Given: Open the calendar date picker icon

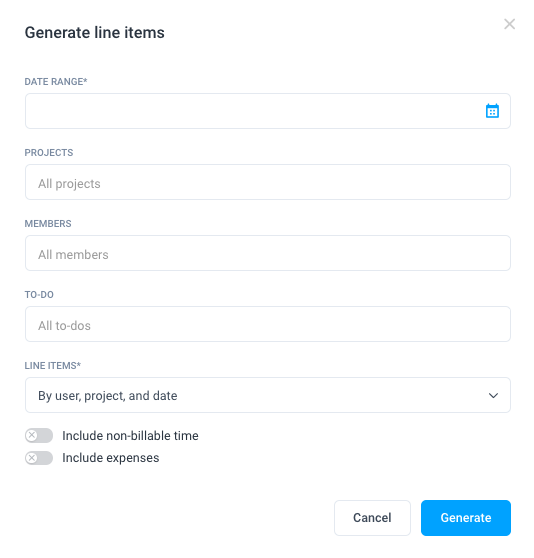Looking at the screenshot, I should (x=492, y=111).
